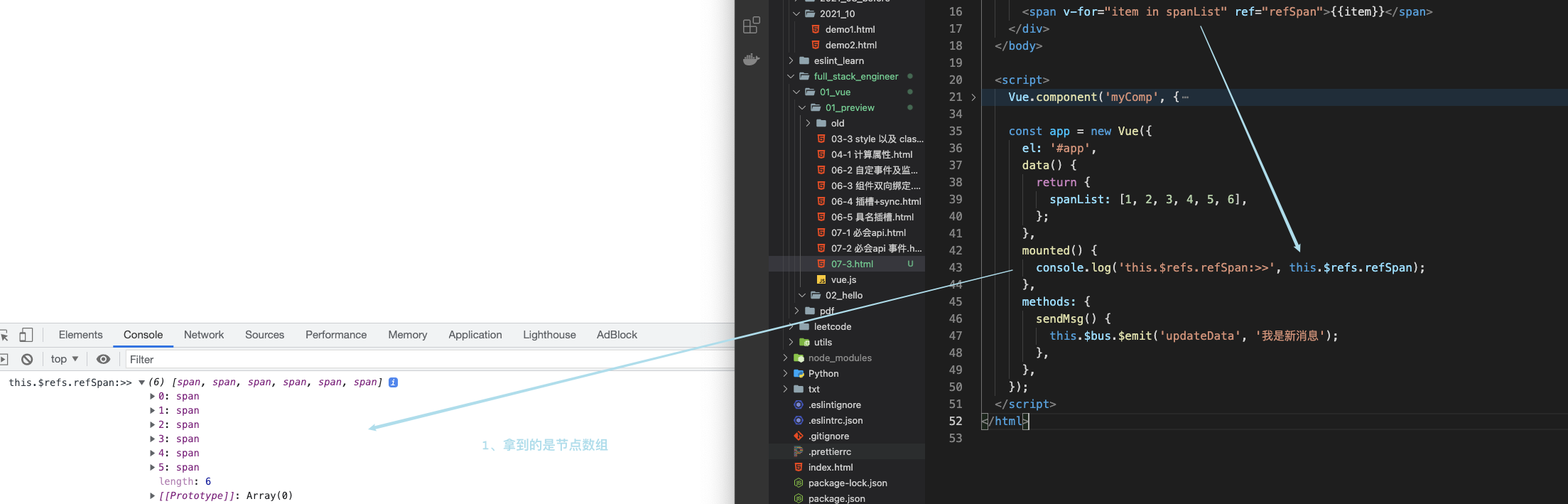Open the Sources tab
Image resolution: width=1568 pixels, height=504 pixels.
[x=264, y=335]
